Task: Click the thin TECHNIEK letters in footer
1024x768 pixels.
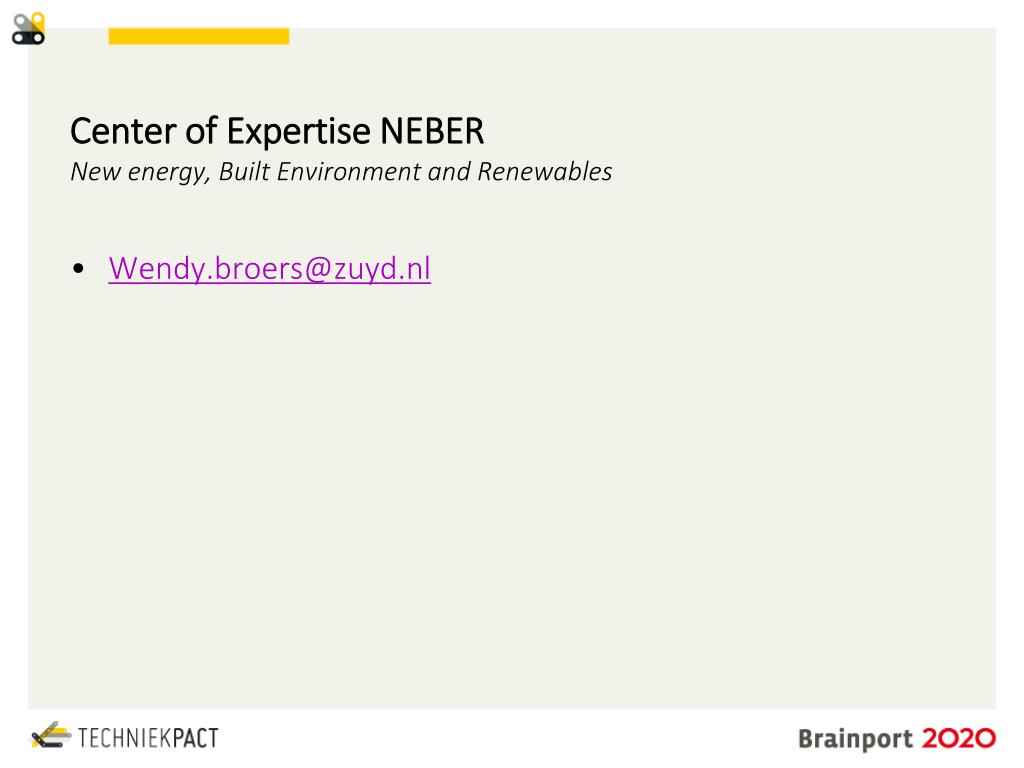Action: (125, 738)
